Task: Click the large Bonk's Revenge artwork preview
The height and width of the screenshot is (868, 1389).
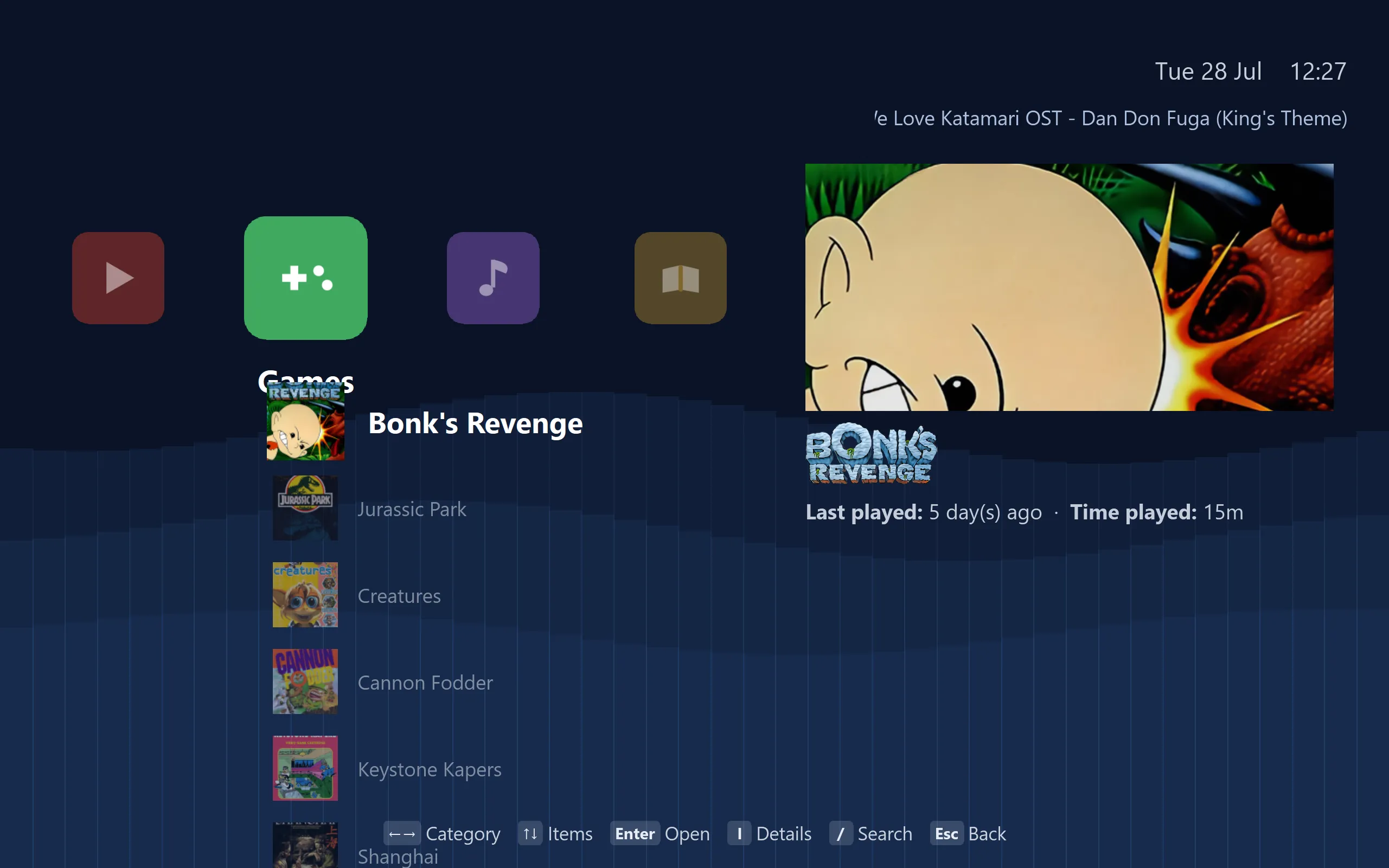Action: 1069,287
